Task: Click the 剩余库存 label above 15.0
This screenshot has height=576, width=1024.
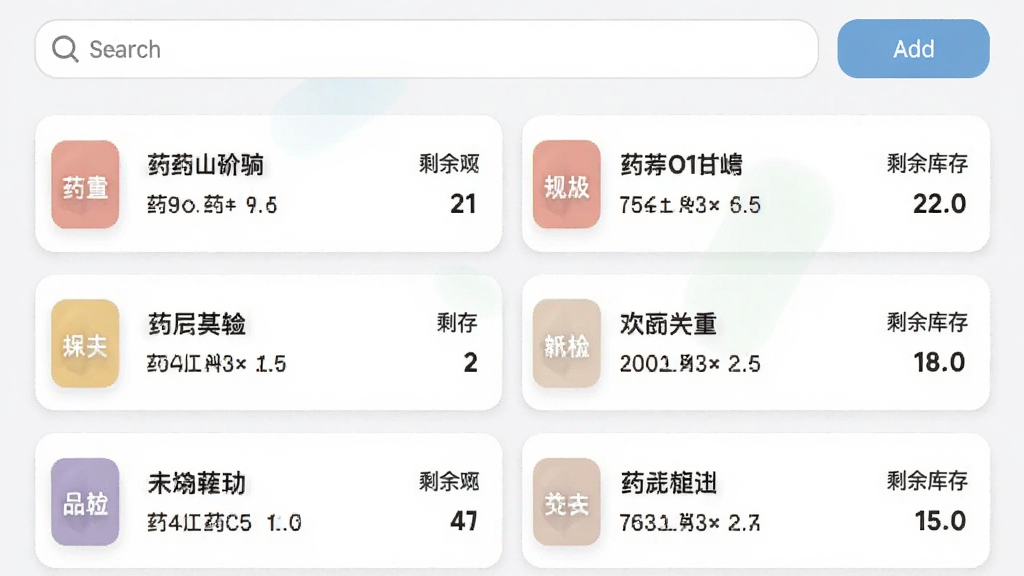Action: [x=927, y=481]
